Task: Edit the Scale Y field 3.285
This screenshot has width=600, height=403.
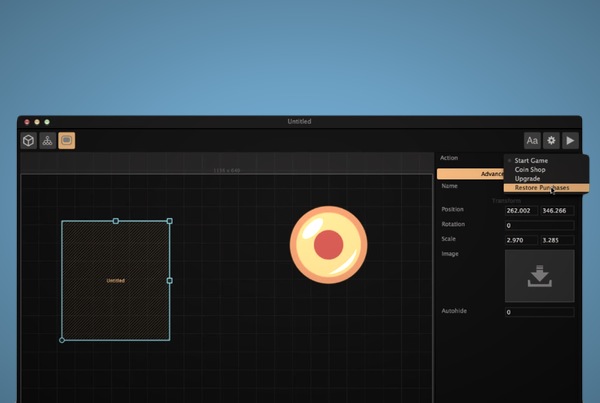Action: pyautogui.click(x=556, y=240)
